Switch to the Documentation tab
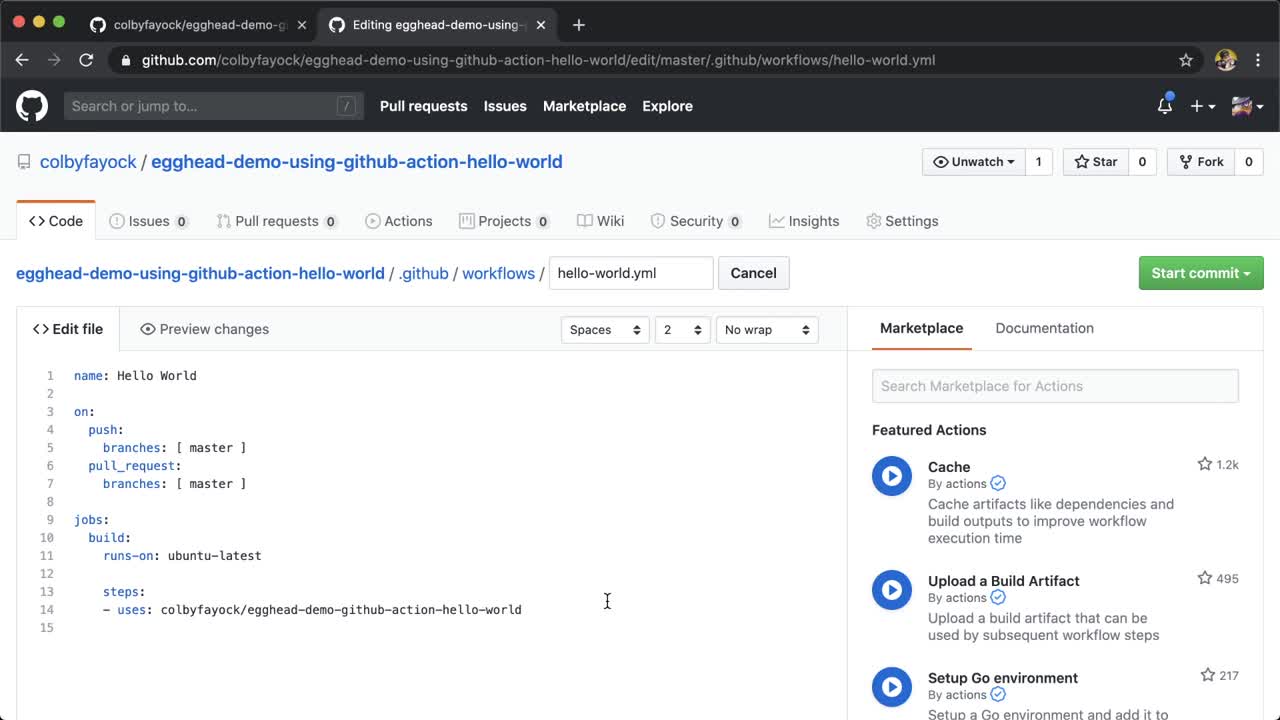This screenshot has width=1280, height=720. point(1044,328)
